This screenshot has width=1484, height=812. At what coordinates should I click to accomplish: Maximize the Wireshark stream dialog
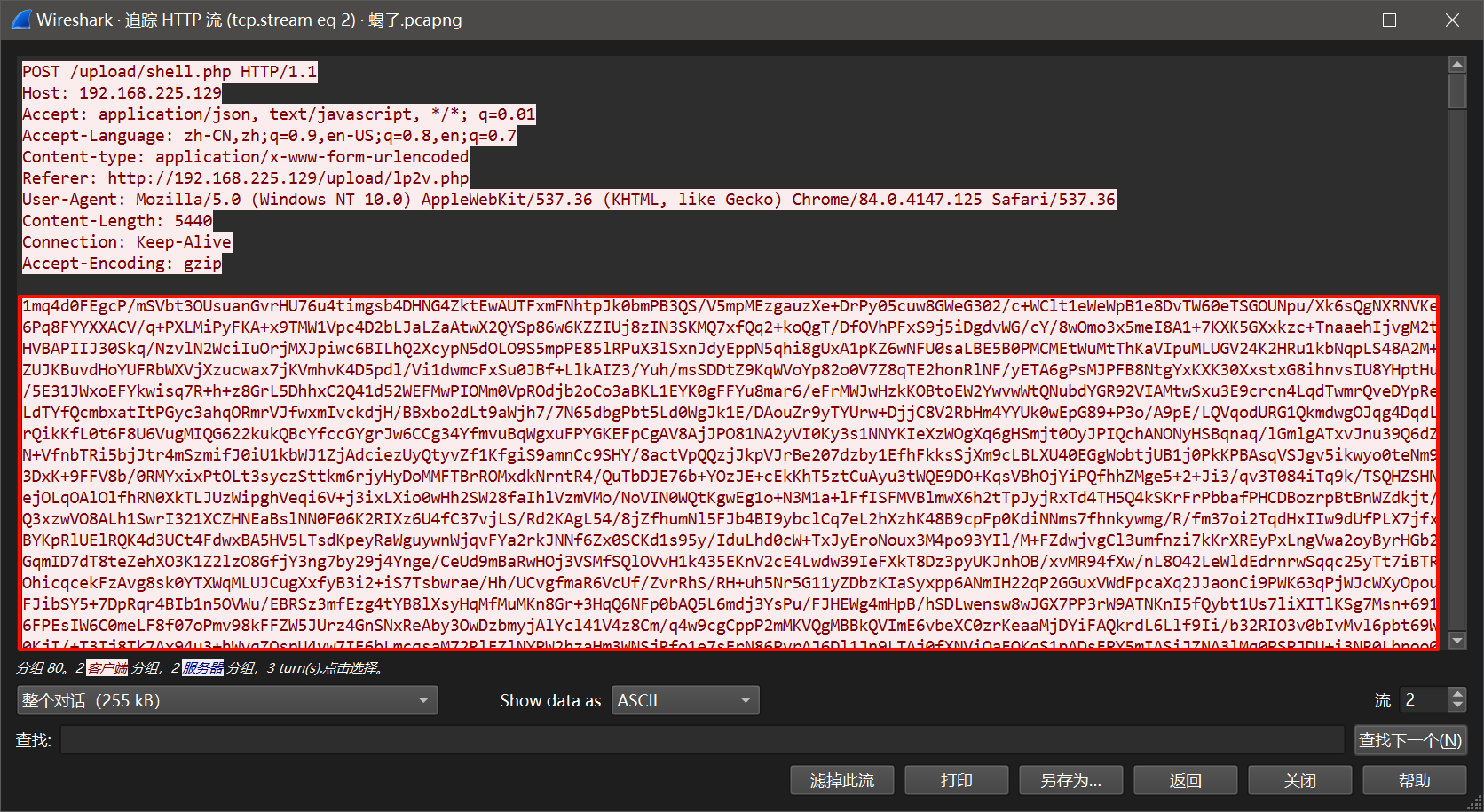(x=1389, y=20)
